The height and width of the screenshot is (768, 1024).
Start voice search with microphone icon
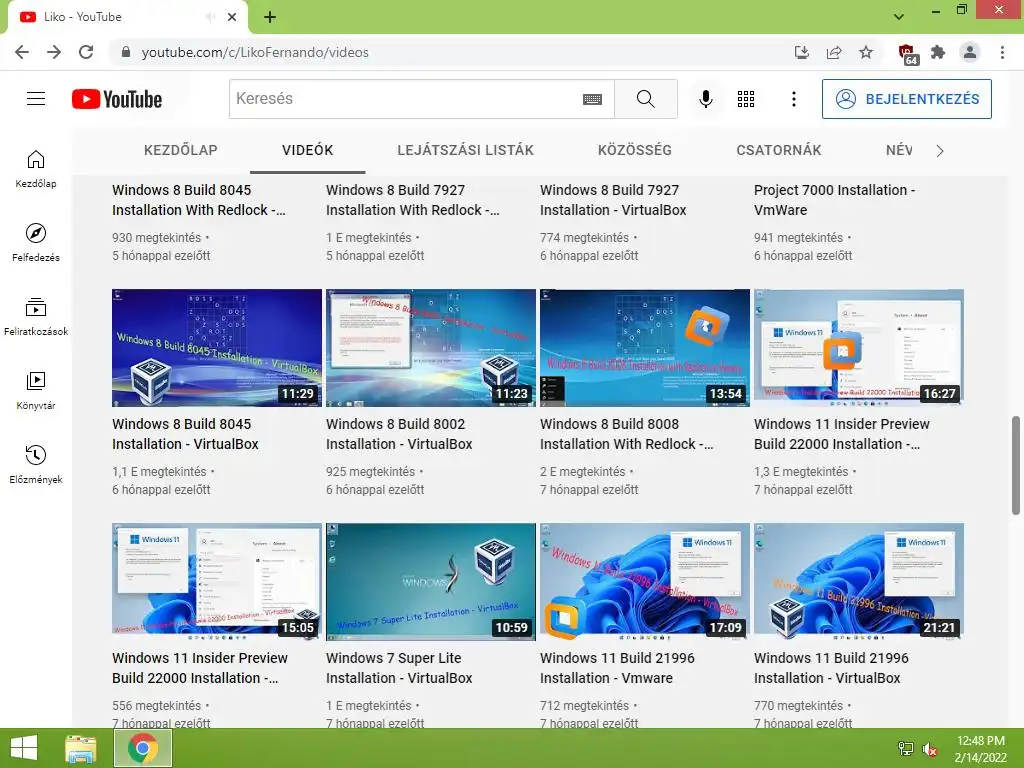[x=706, y=99]
